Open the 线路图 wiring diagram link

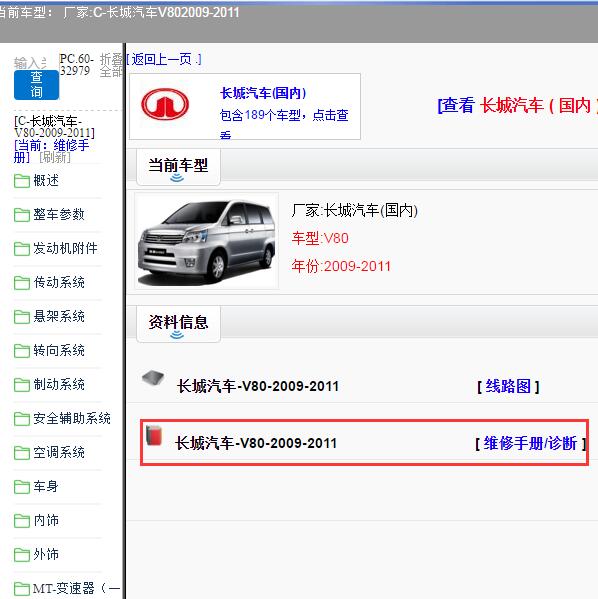508,386
